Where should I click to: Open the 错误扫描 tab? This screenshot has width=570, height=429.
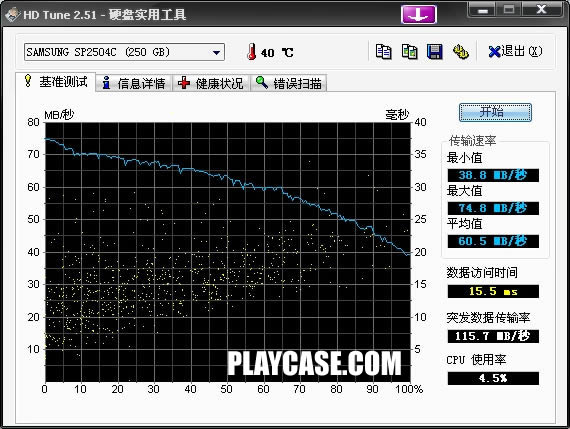pyautogui.click(x=289, y=83)
